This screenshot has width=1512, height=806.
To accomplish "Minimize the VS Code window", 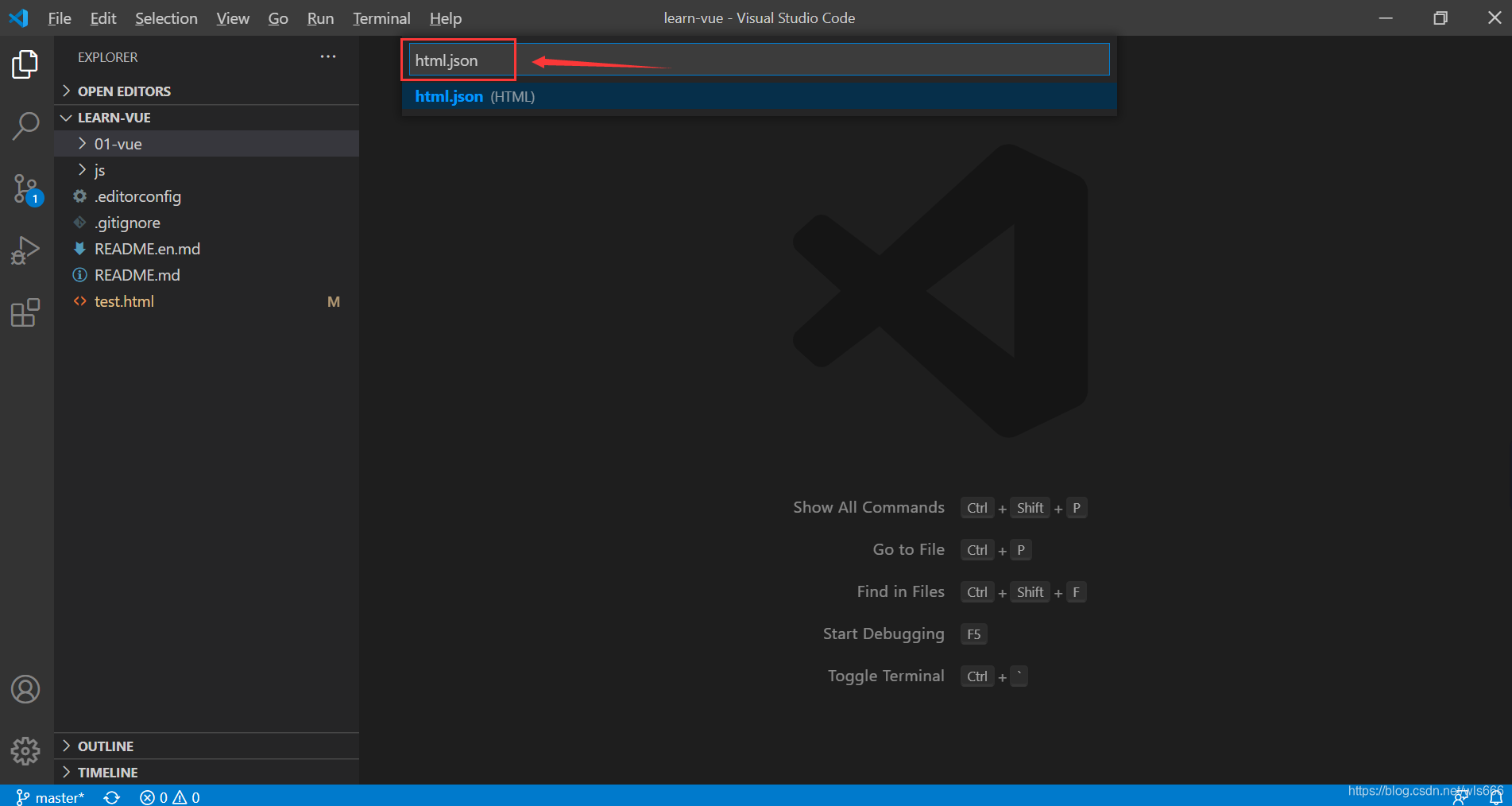I will [1386, 17].
